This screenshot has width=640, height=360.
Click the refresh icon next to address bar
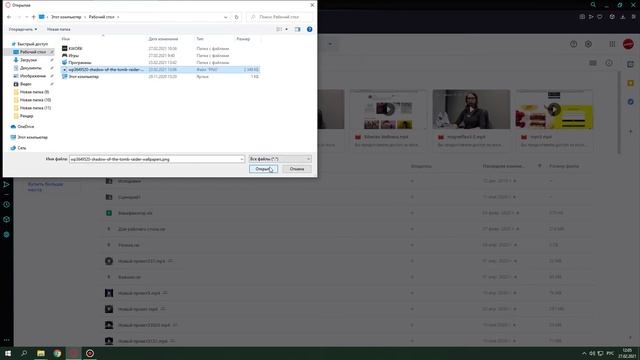point(236,17)
